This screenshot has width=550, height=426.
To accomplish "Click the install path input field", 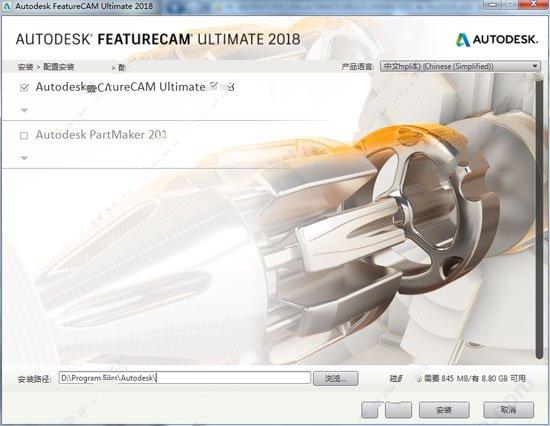I will 185,378.
